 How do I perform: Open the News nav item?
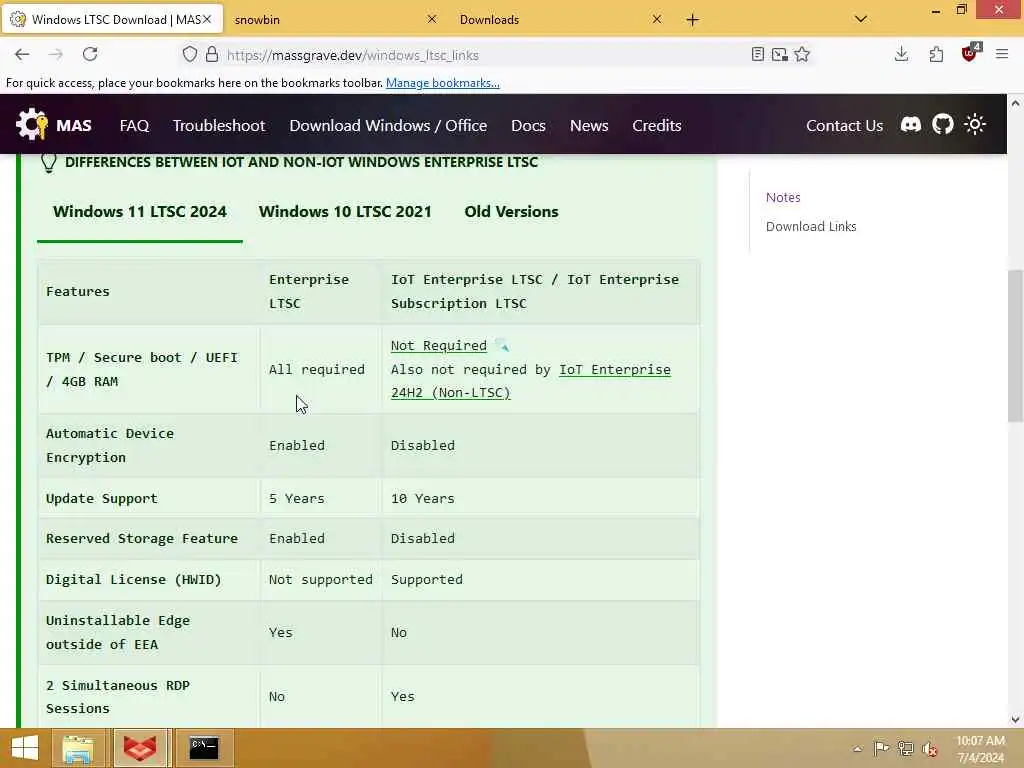pyautogui.click(x=588, y=125)
